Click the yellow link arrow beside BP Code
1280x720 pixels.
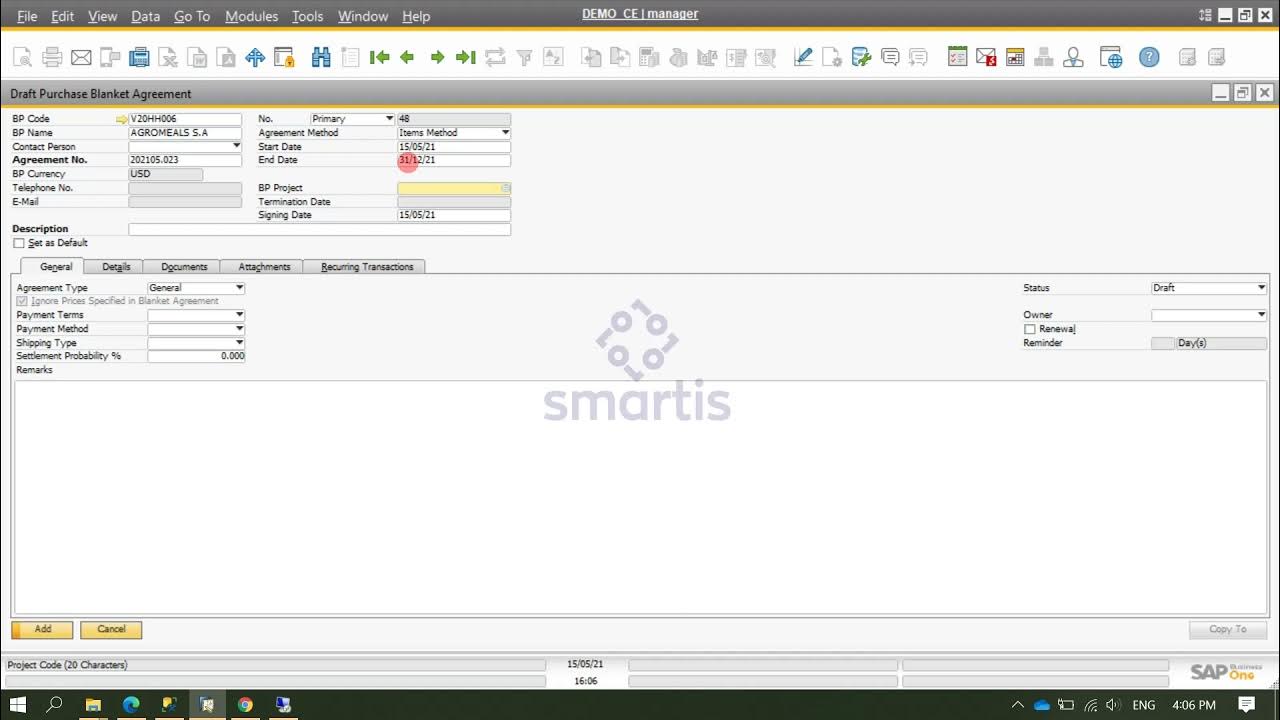122,119
